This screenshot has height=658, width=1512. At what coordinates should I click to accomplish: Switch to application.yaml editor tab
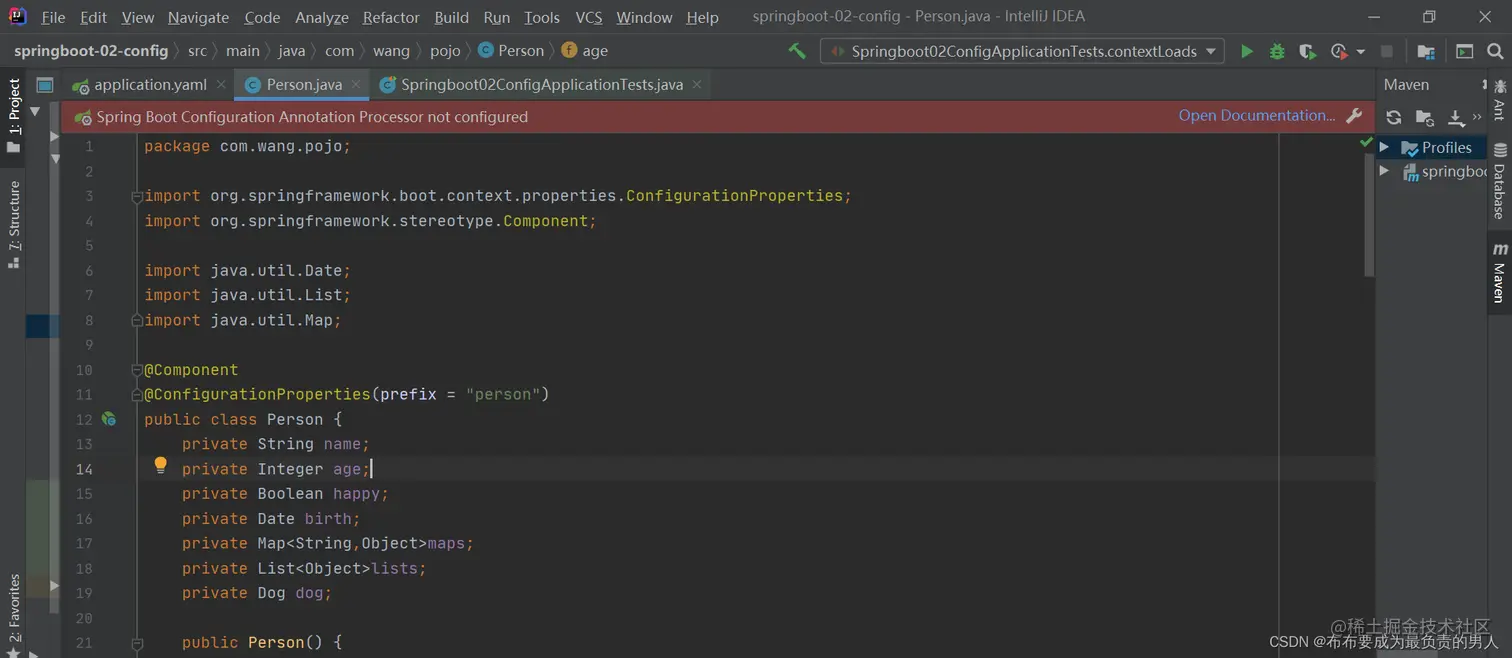[x=150, y=85]
